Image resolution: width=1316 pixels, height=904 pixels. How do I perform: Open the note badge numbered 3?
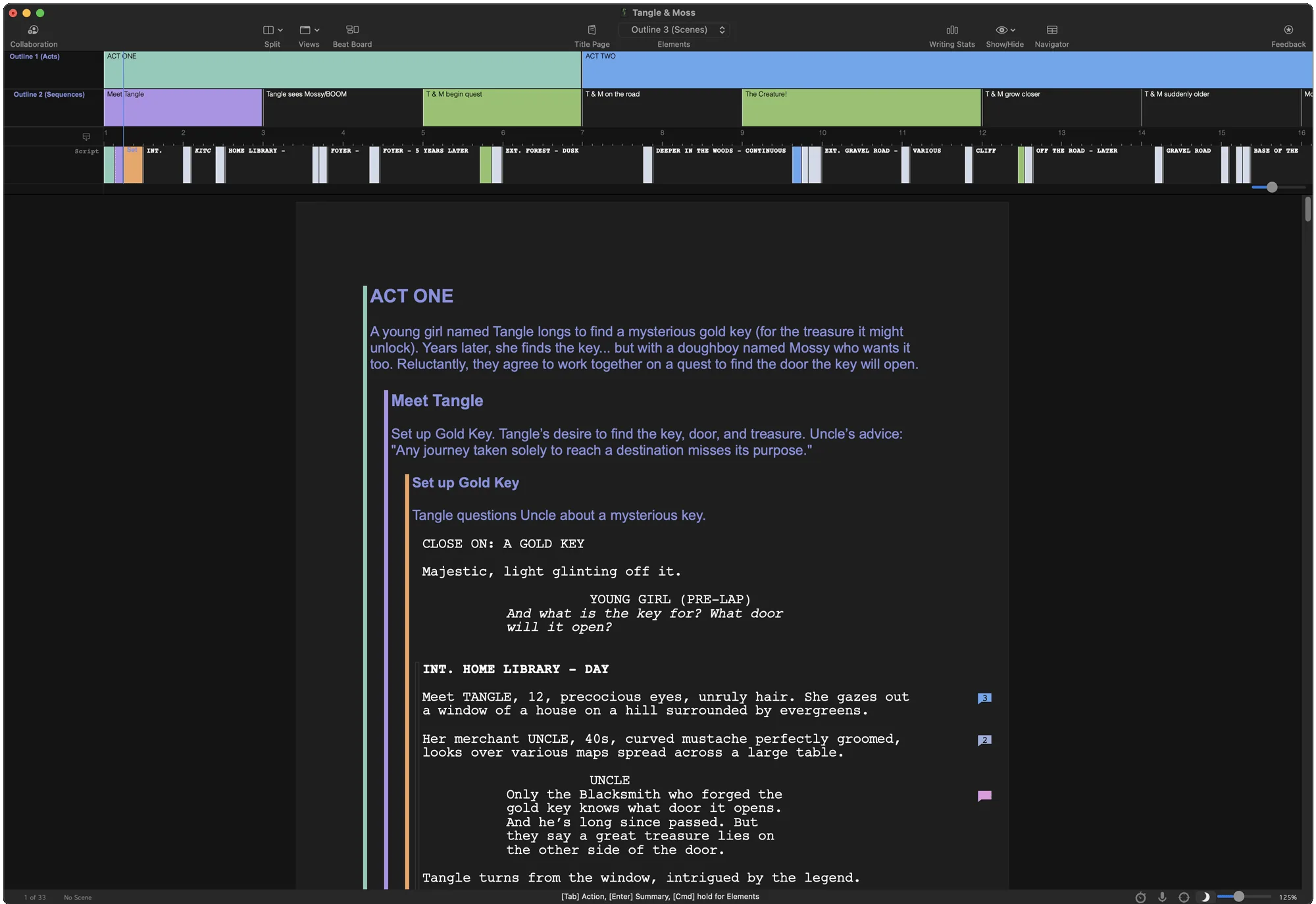[x=984, y=698]
